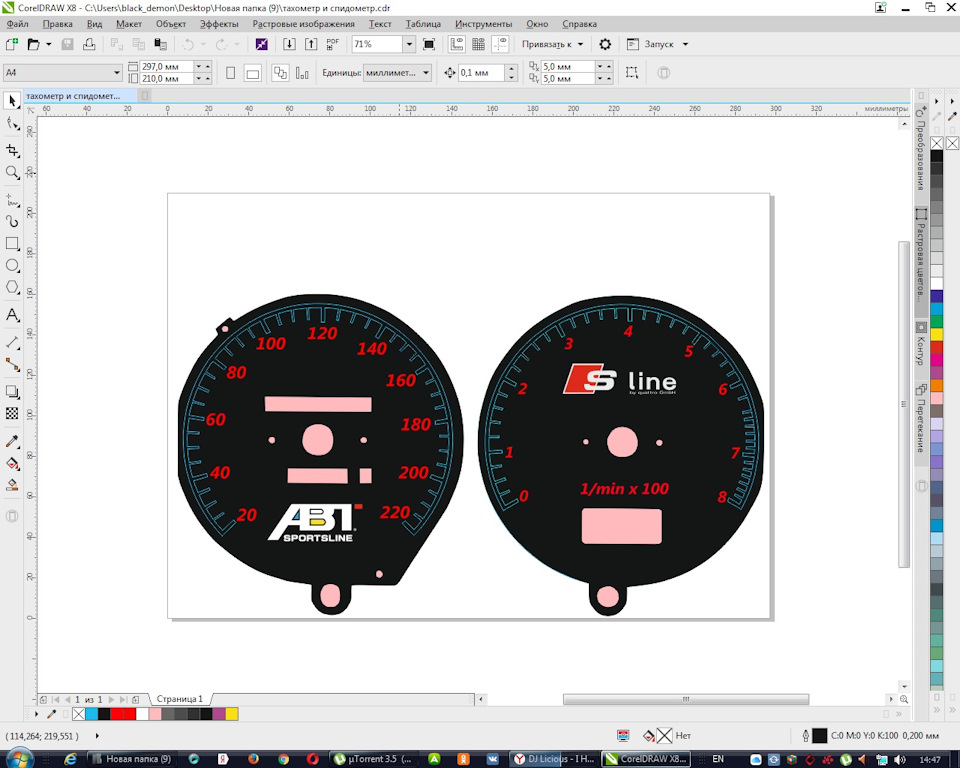
Task: Go to next page arrow in navigator
Action: tap(111, 699)
